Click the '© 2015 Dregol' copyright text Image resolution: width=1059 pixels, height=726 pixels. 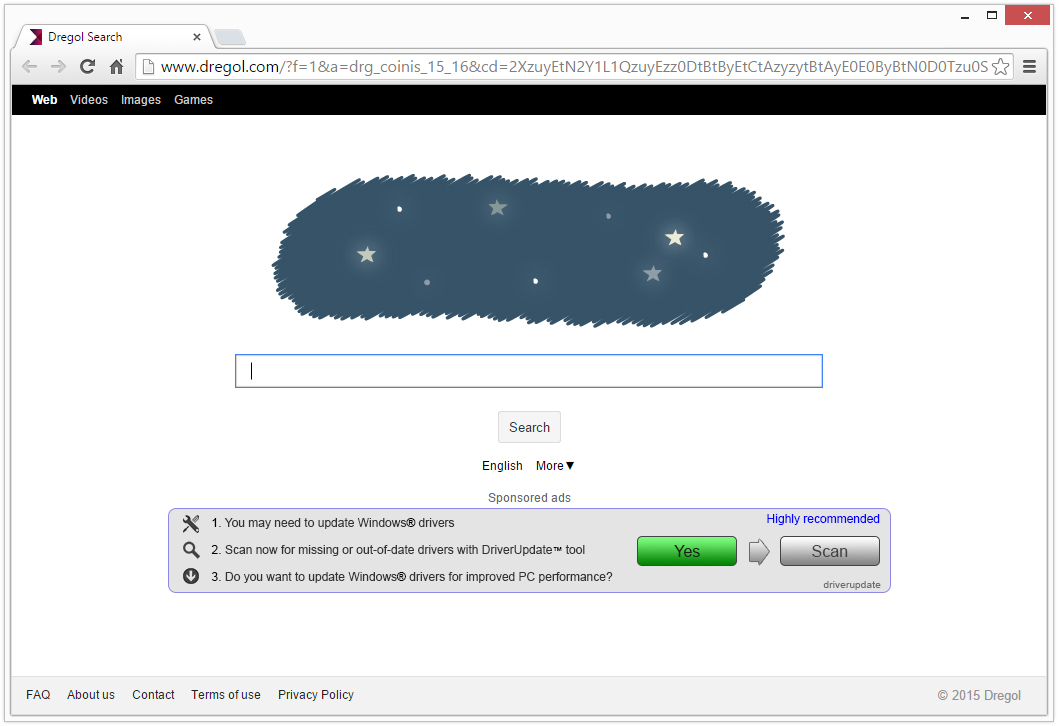979,696
